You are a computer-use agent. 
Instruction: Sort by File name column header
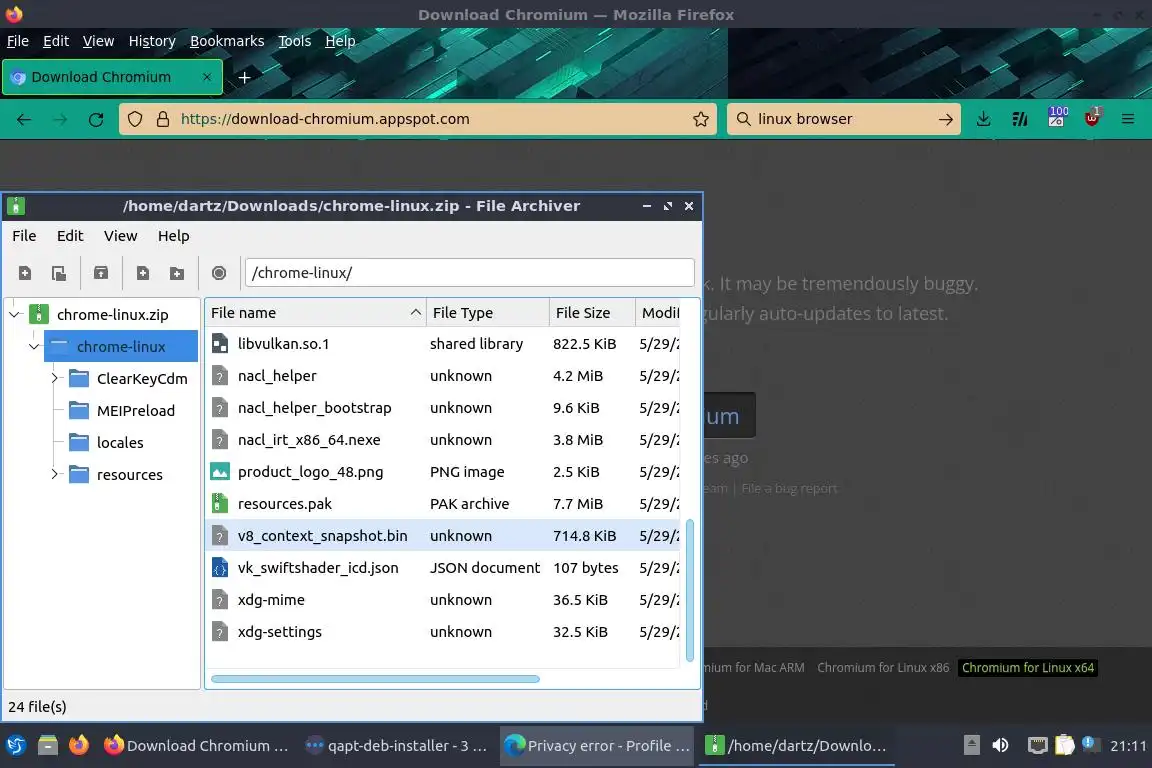click(x=316, y=312)
